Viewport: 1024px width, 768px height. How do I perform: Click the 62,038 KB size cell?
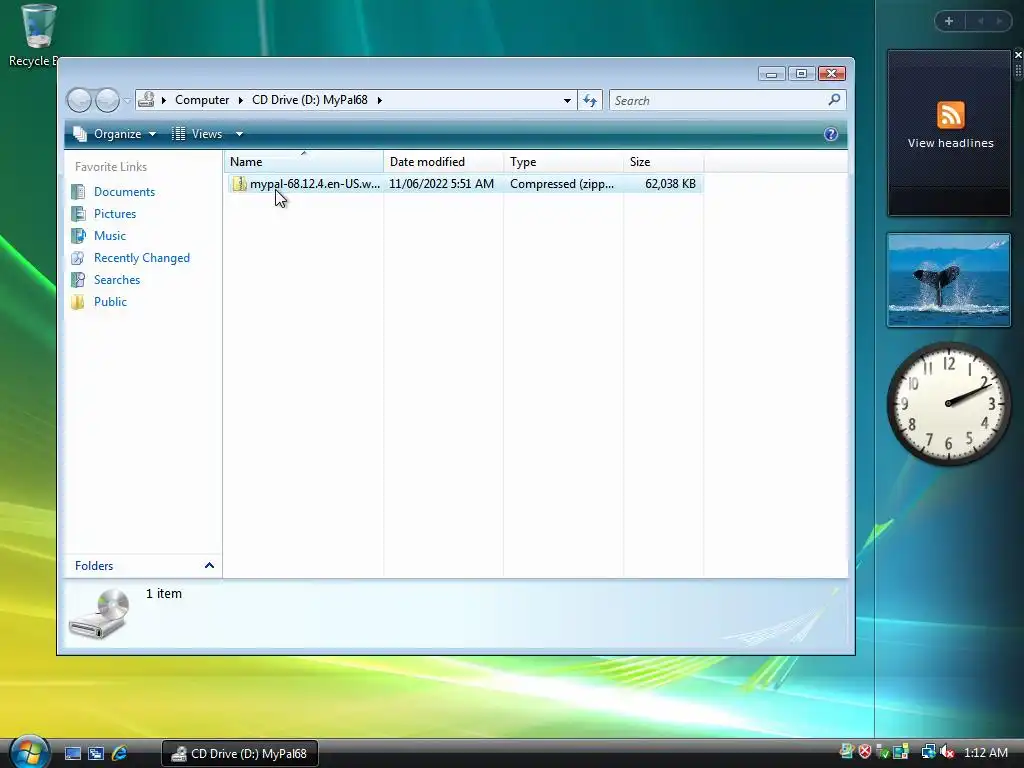670,184
